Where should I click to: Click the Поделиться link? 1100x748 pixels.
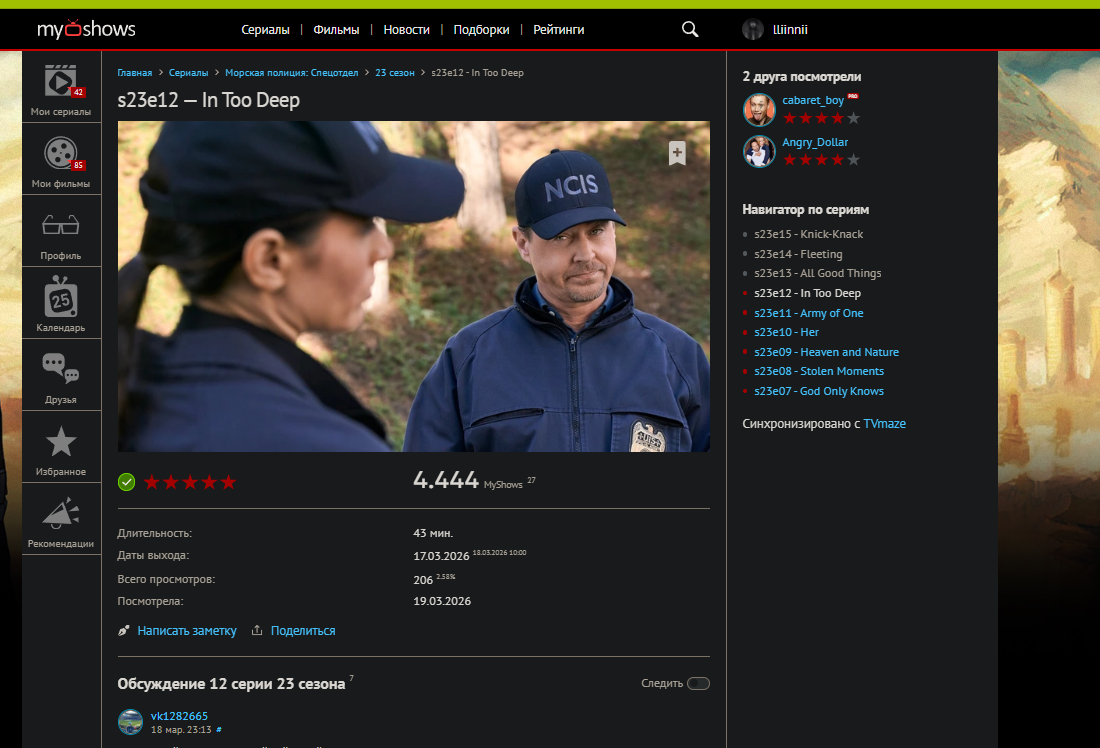[x=302, y=631]
